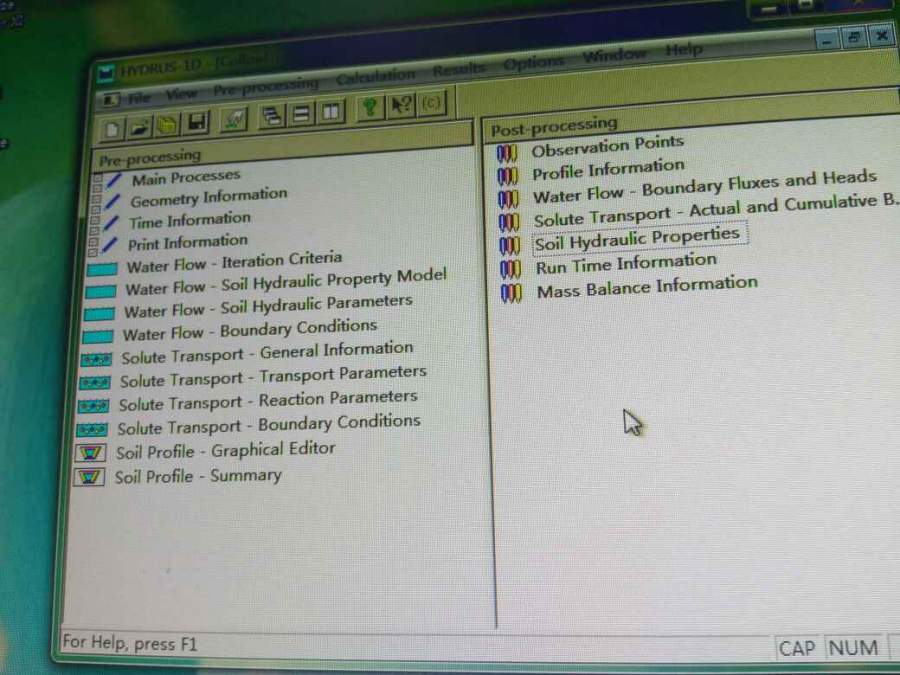The width and height of the screenshot is (900, 675).
Task: Click the cyan icon beside Water Flow - Soil Hydraulic Parameters
Action: click(x=99, y=314)
